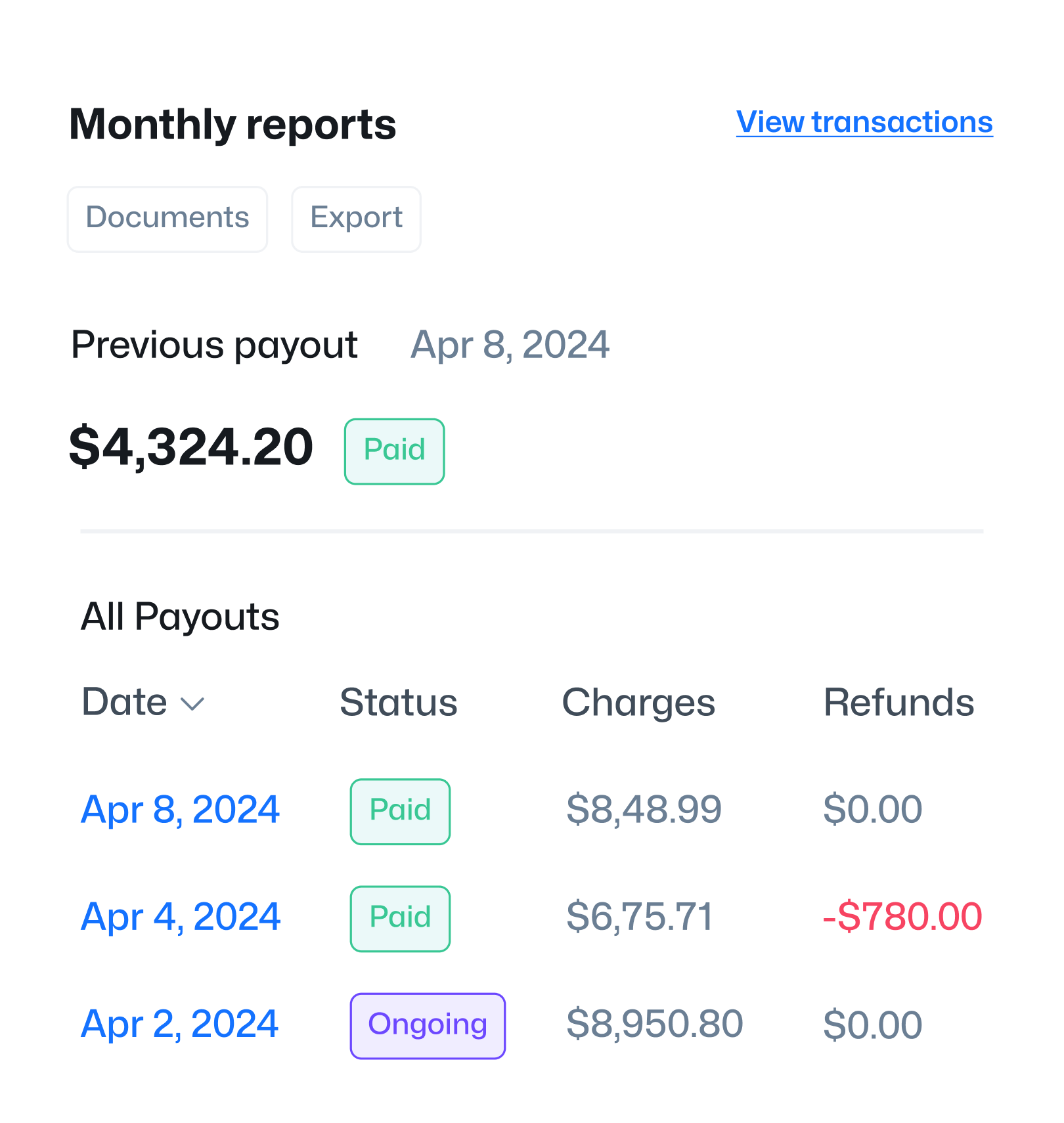
Task: Click the Monthly reports title
Action: click(233, 123)
